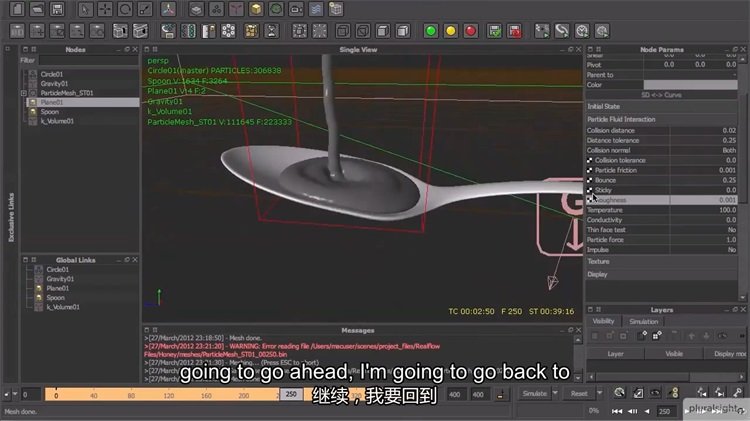
Task: Toggle the Spoon icon in Nodes
Action: [33, 112]
